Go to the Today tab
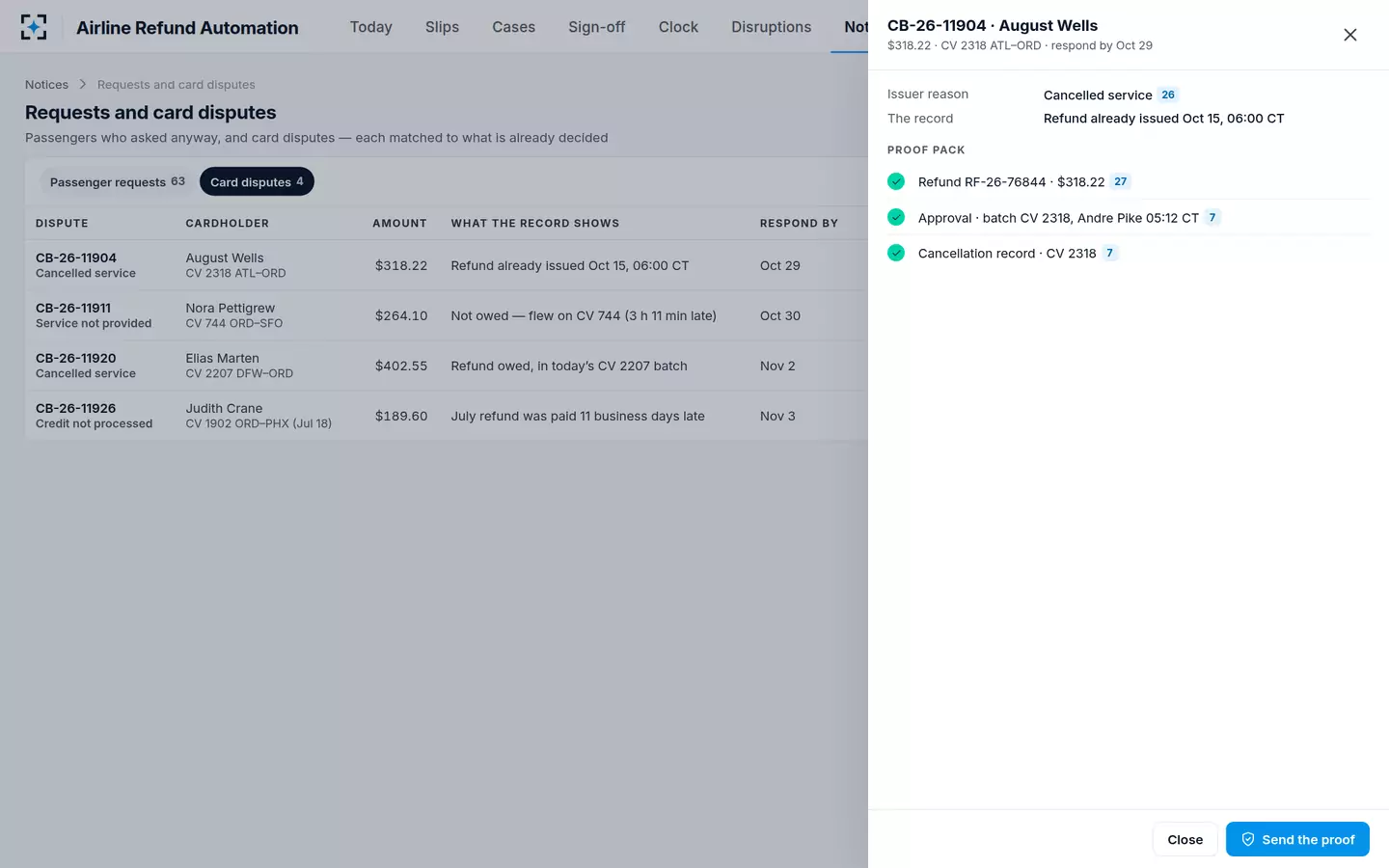 point(371,27)
